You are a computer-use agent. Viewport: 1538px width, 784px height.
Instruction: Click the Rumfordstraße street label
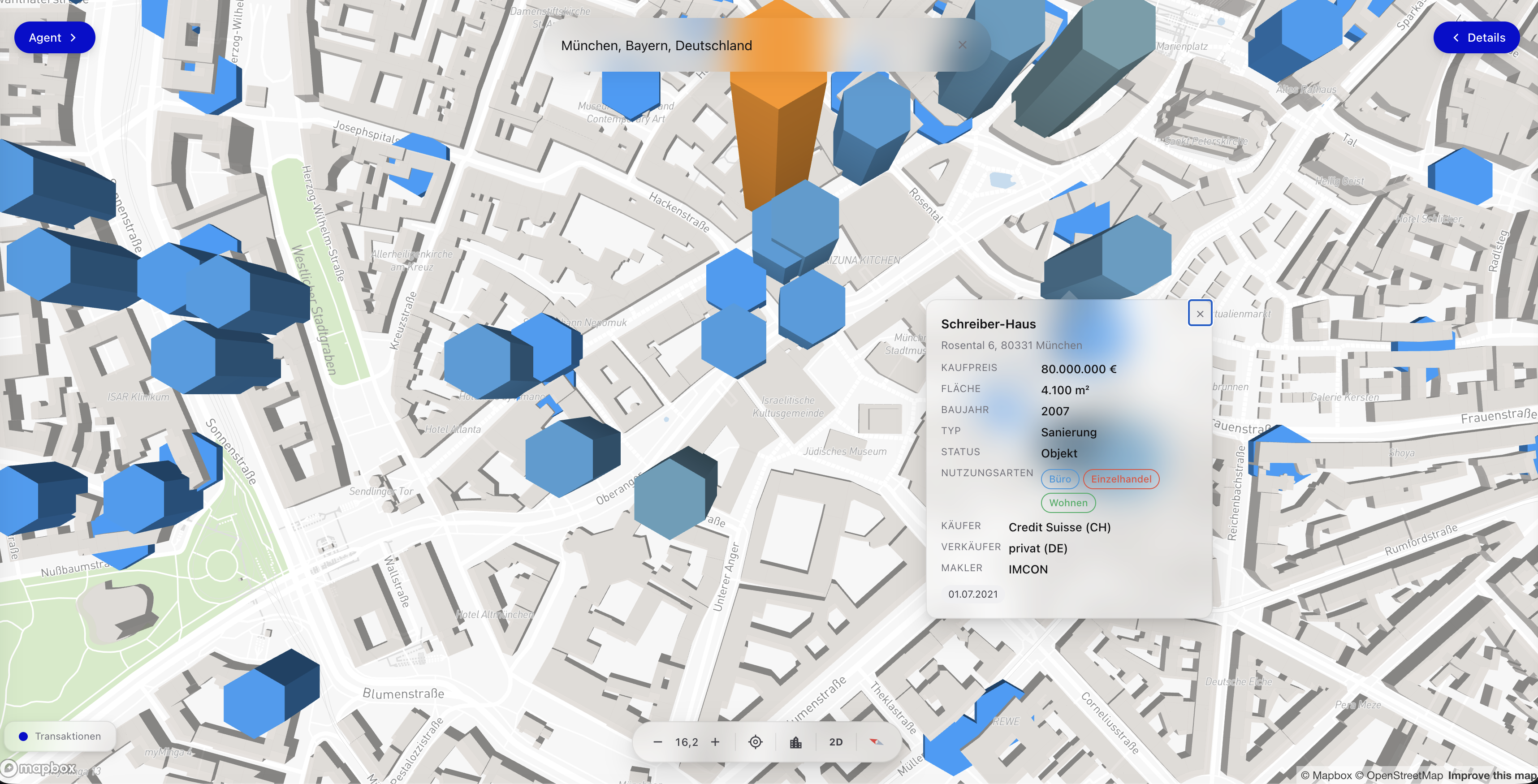(x=1421, y=539)
